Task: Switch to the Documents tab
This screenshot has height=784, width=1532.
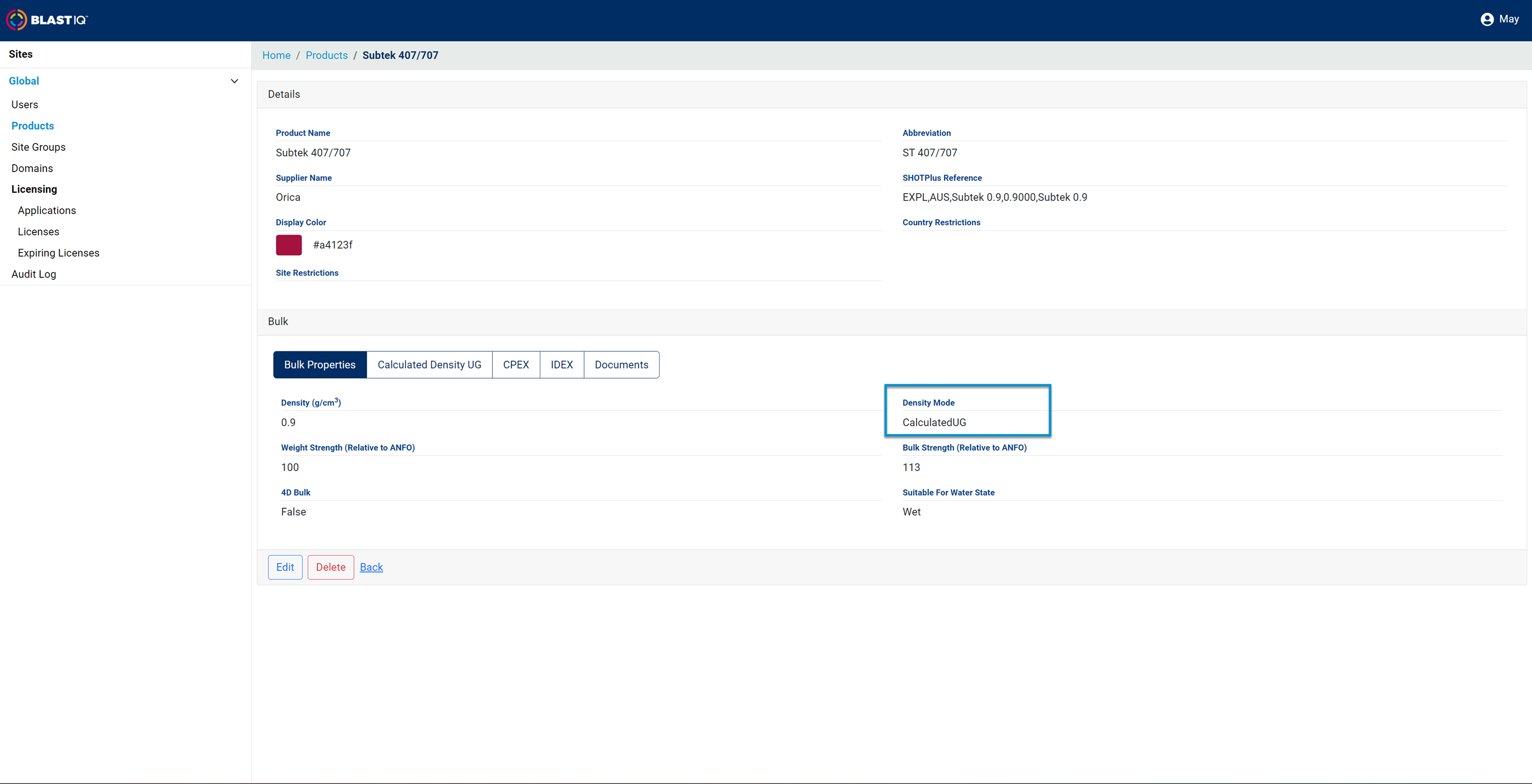Action: click(622, 365)
